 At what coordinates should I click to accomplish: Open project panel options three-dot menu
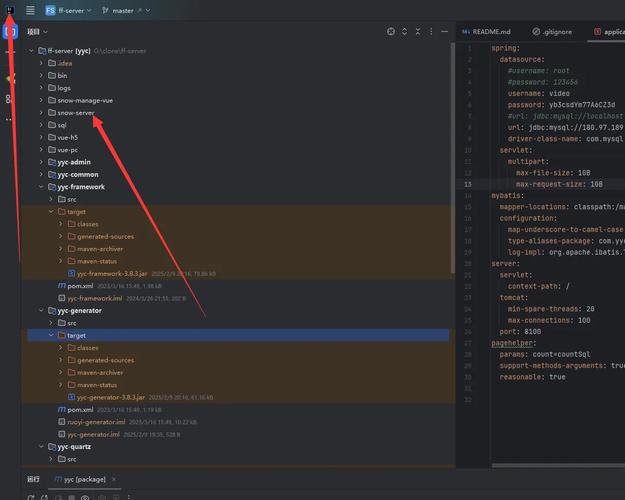tap(433, 32)
